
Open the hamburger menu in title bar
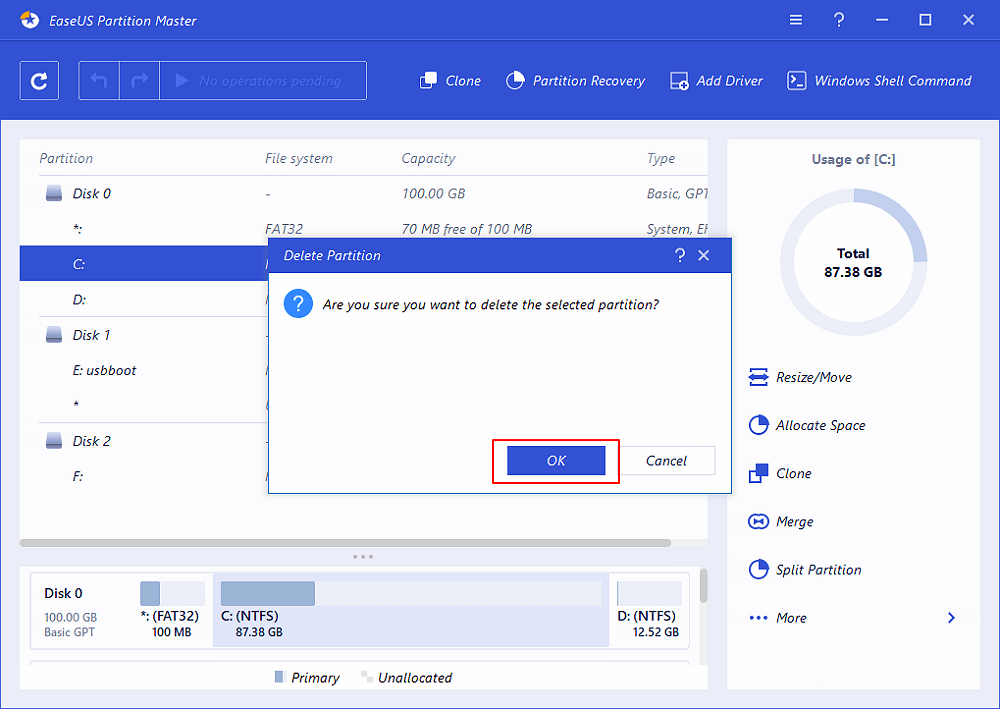(x=795, y=19)
